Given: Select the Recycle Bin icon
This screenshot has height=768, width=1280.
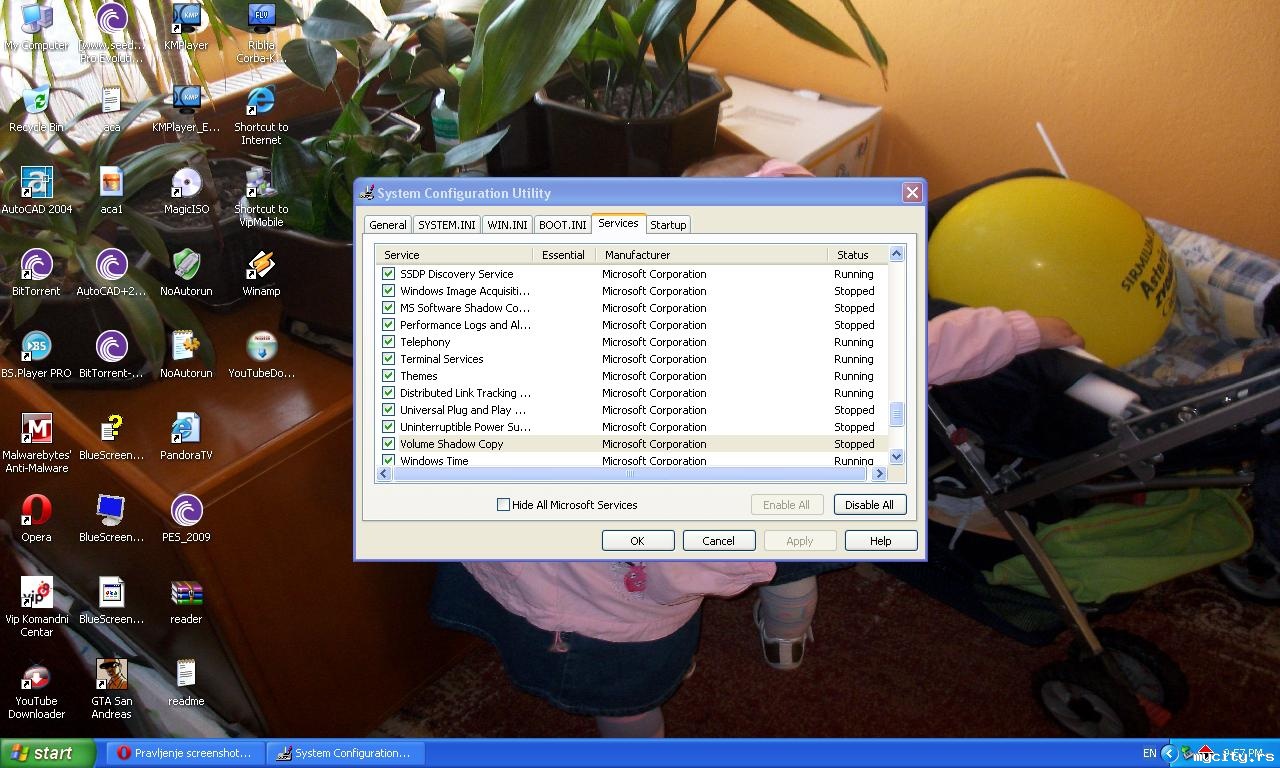Looking at the screenshot, I should (x=36, y=108).
